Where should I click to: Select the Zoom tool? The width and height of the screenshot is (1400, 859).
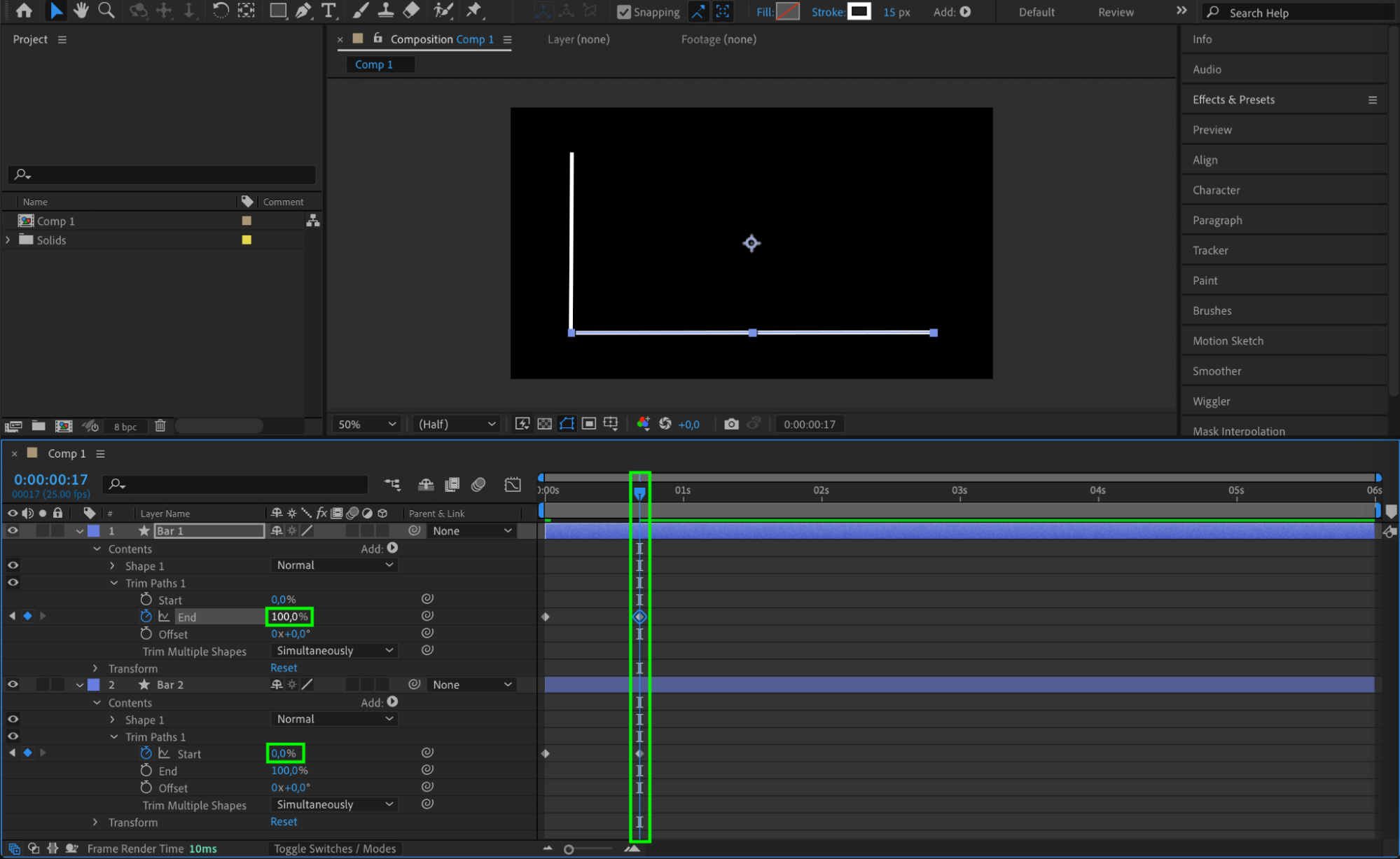106,11
